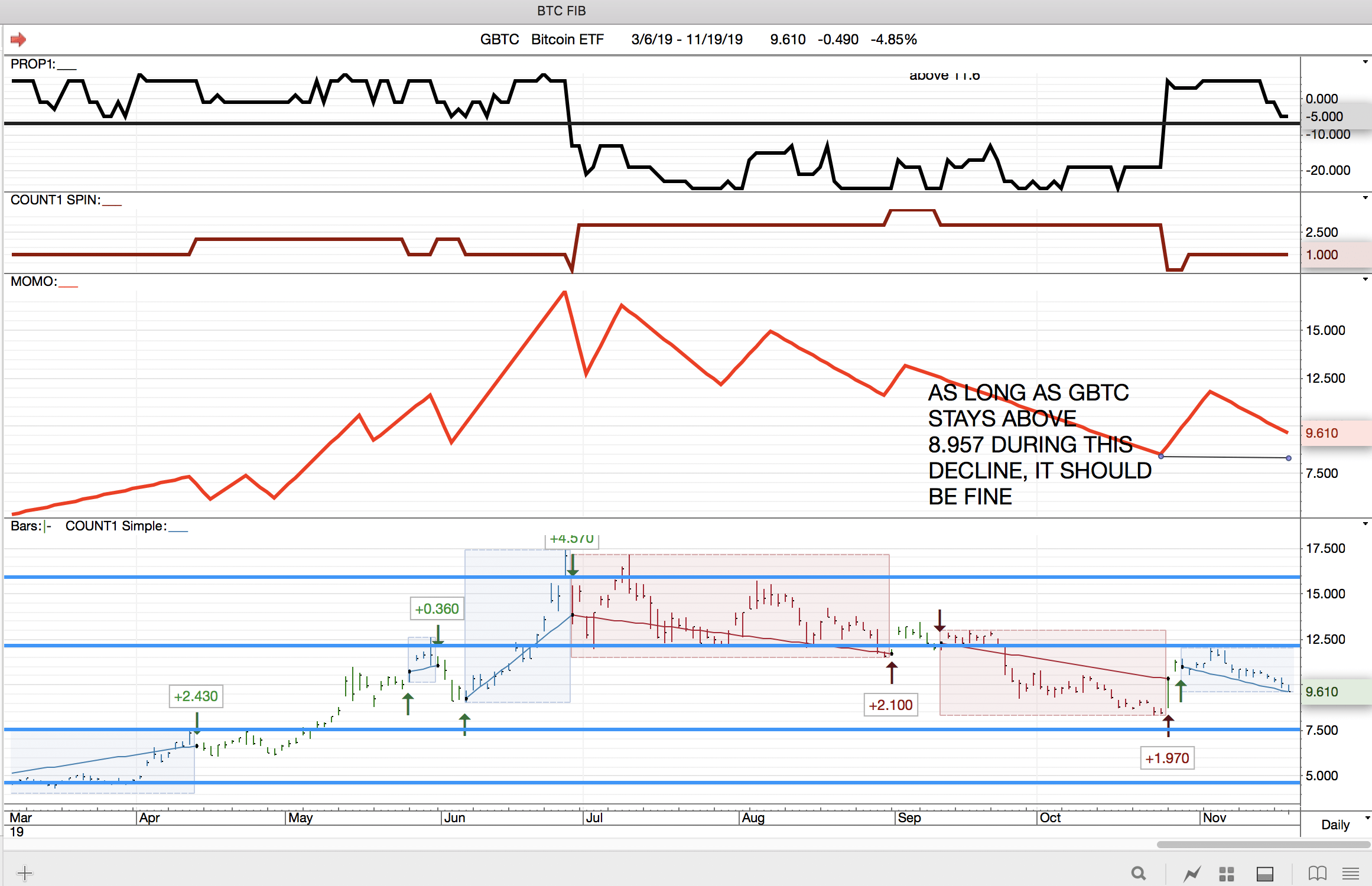1372x886 pixels.
Task: Toggle the split pane layout icon
Action: click(x=1265, y=874)
